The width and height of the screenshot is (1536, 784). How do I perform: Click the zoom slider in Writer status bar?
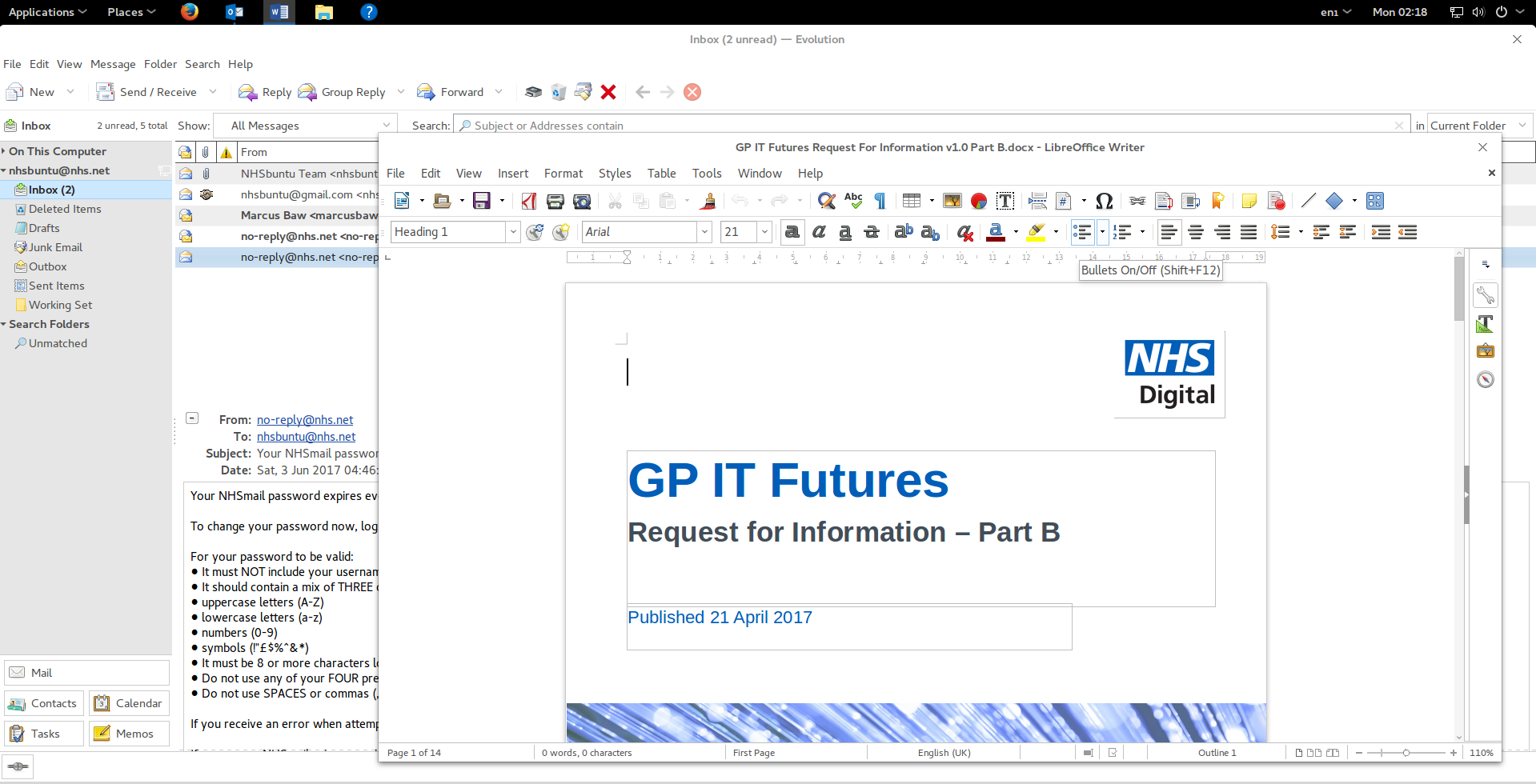tap(1406, 753)
